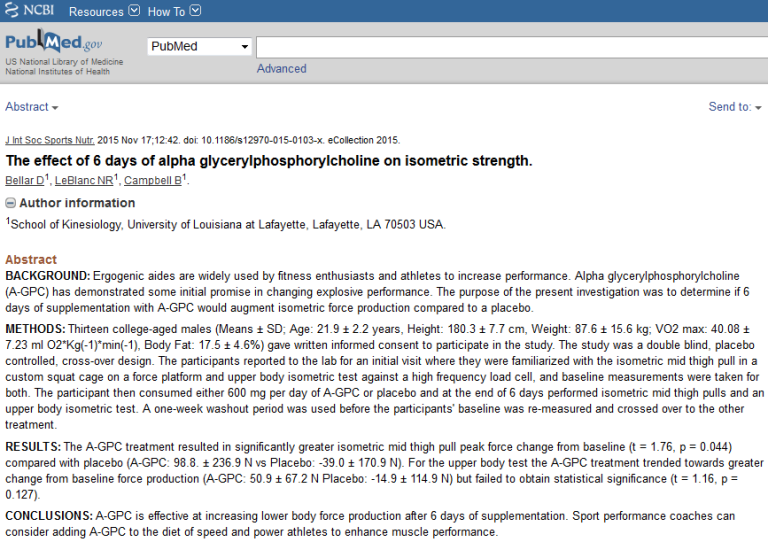Open author Bellar D link

25,181
